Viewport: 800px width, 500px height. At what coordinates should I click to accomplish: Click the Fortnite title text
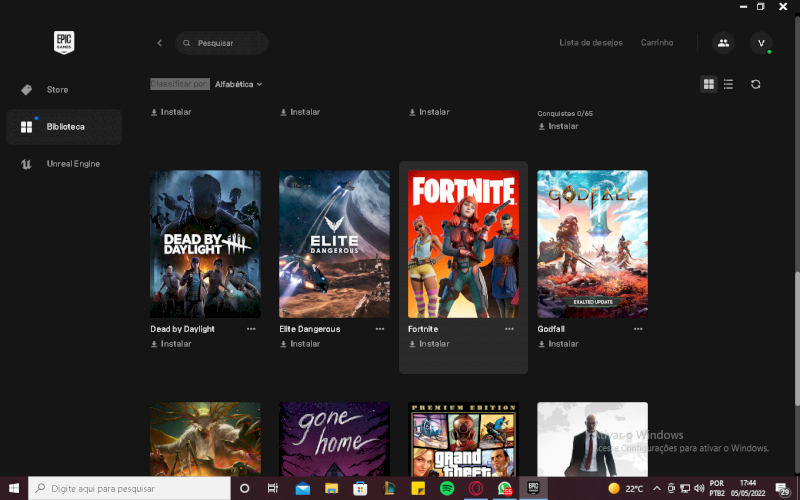[x=423, y=329]
